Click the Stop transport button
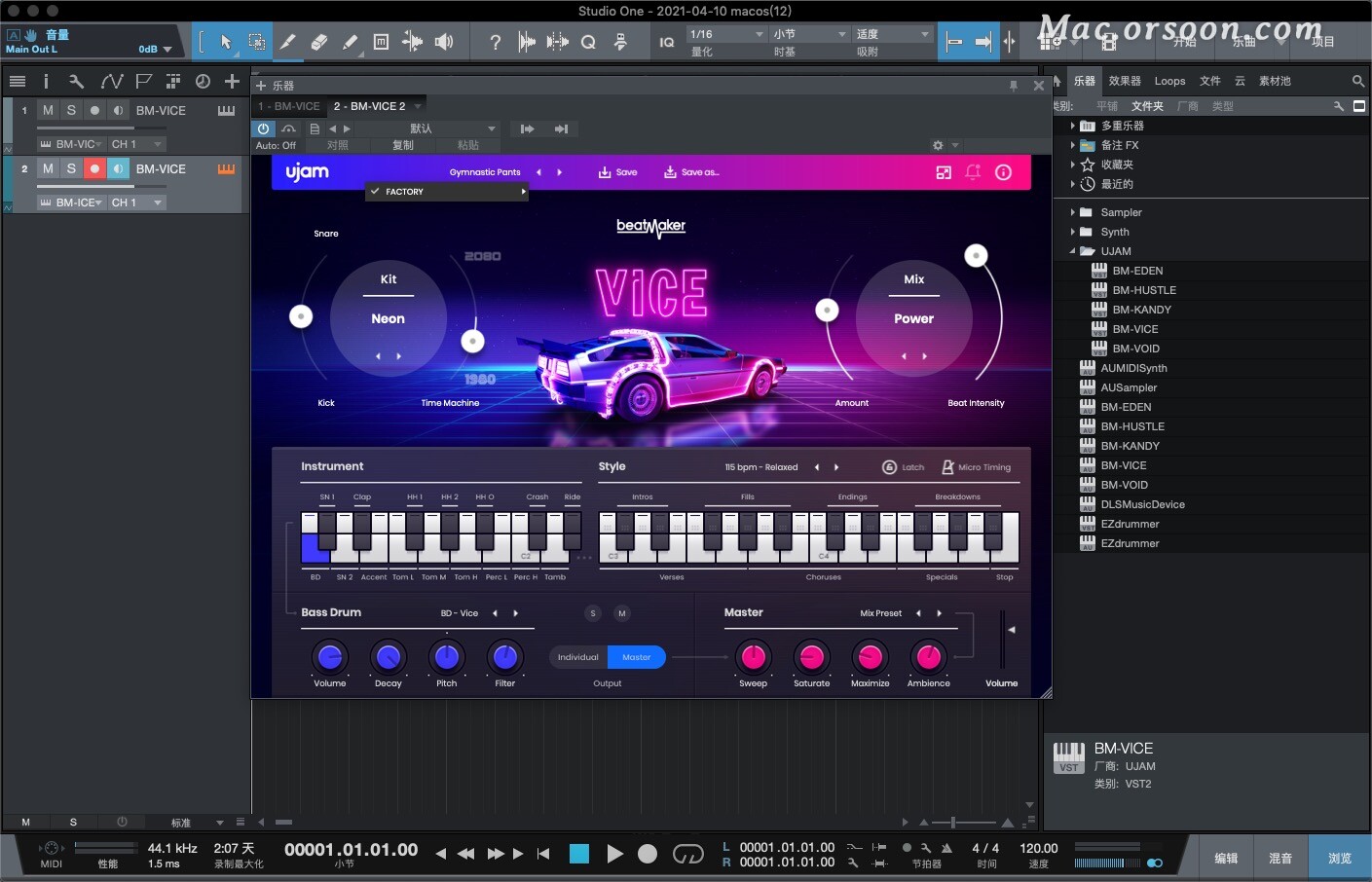The image size is (1372, 882). [579, 855]
